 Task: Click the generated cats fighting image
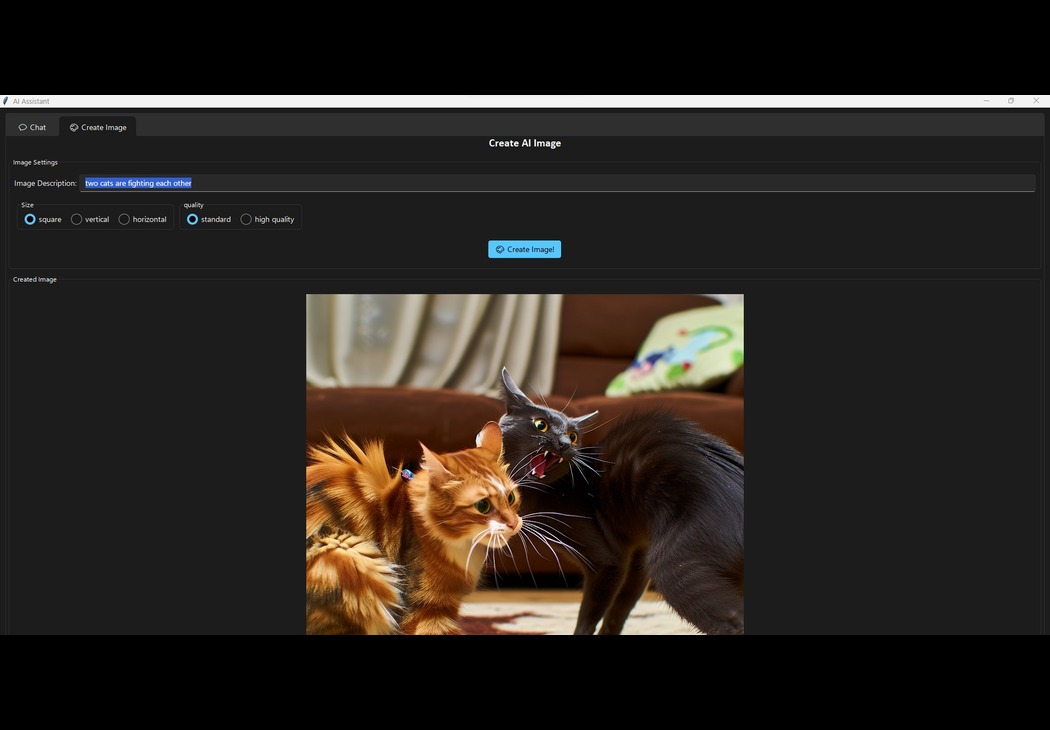pos(524,465)
